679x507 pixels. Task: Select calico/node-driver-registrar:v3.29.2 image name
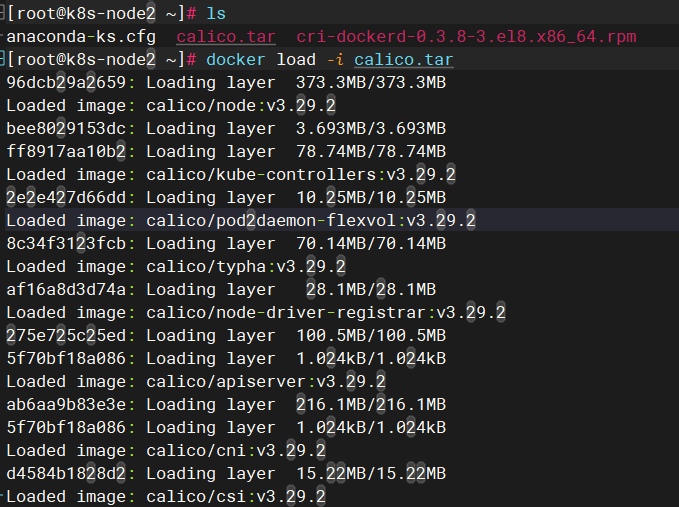click(326, 313)
